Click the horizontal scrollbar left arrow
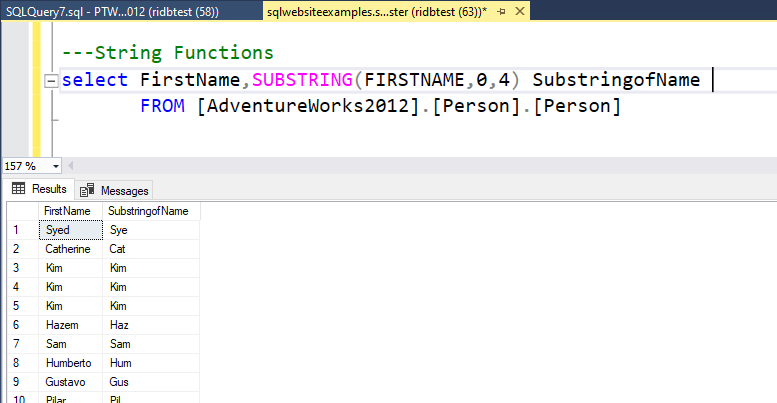The height and width of the screenshot is (403, 777). pyautogui.click(x=70, y=166)
